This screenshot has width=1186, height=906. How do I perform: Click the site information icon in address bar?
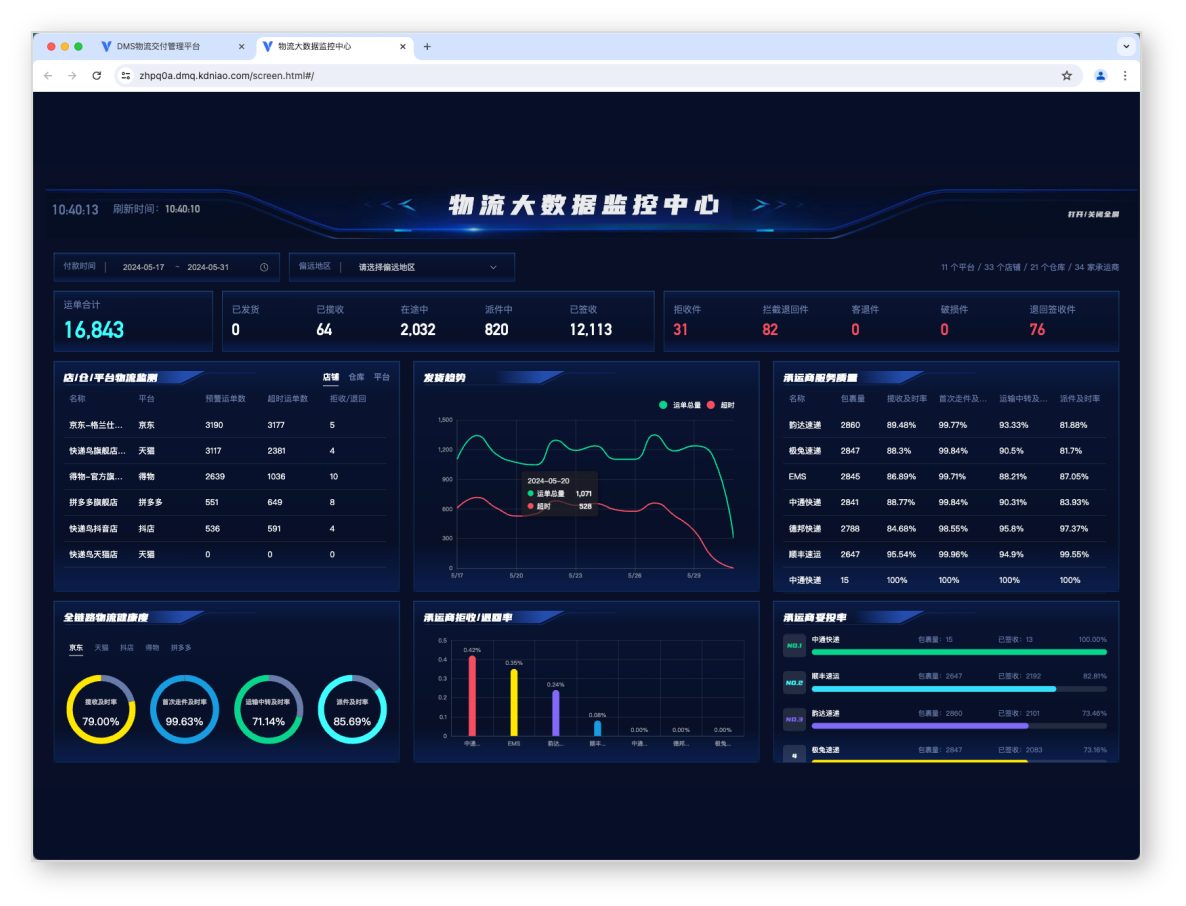[x=126, y=75]
